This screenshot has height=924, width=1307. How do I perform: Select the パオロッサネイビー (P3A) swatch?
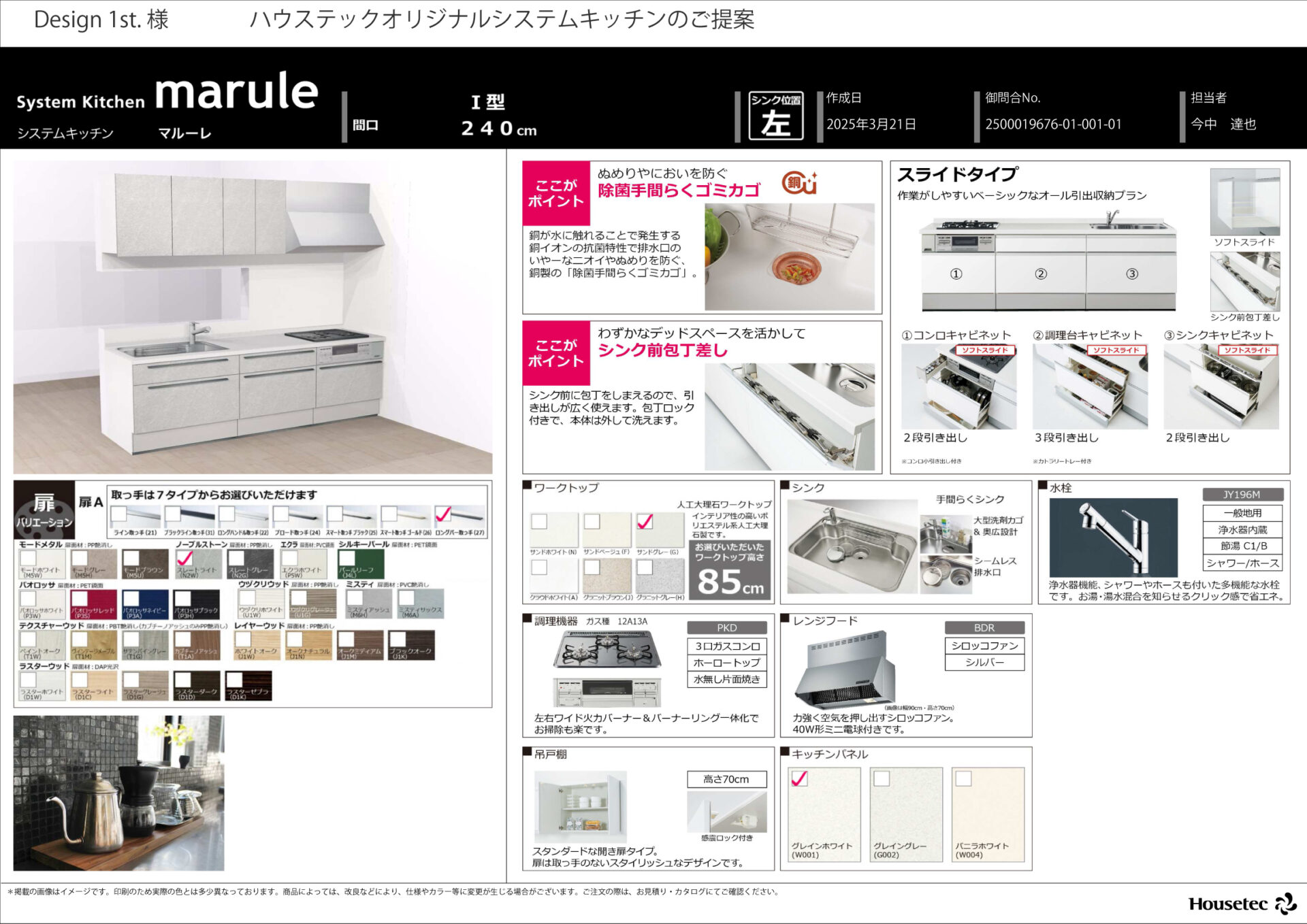point(145,604)
